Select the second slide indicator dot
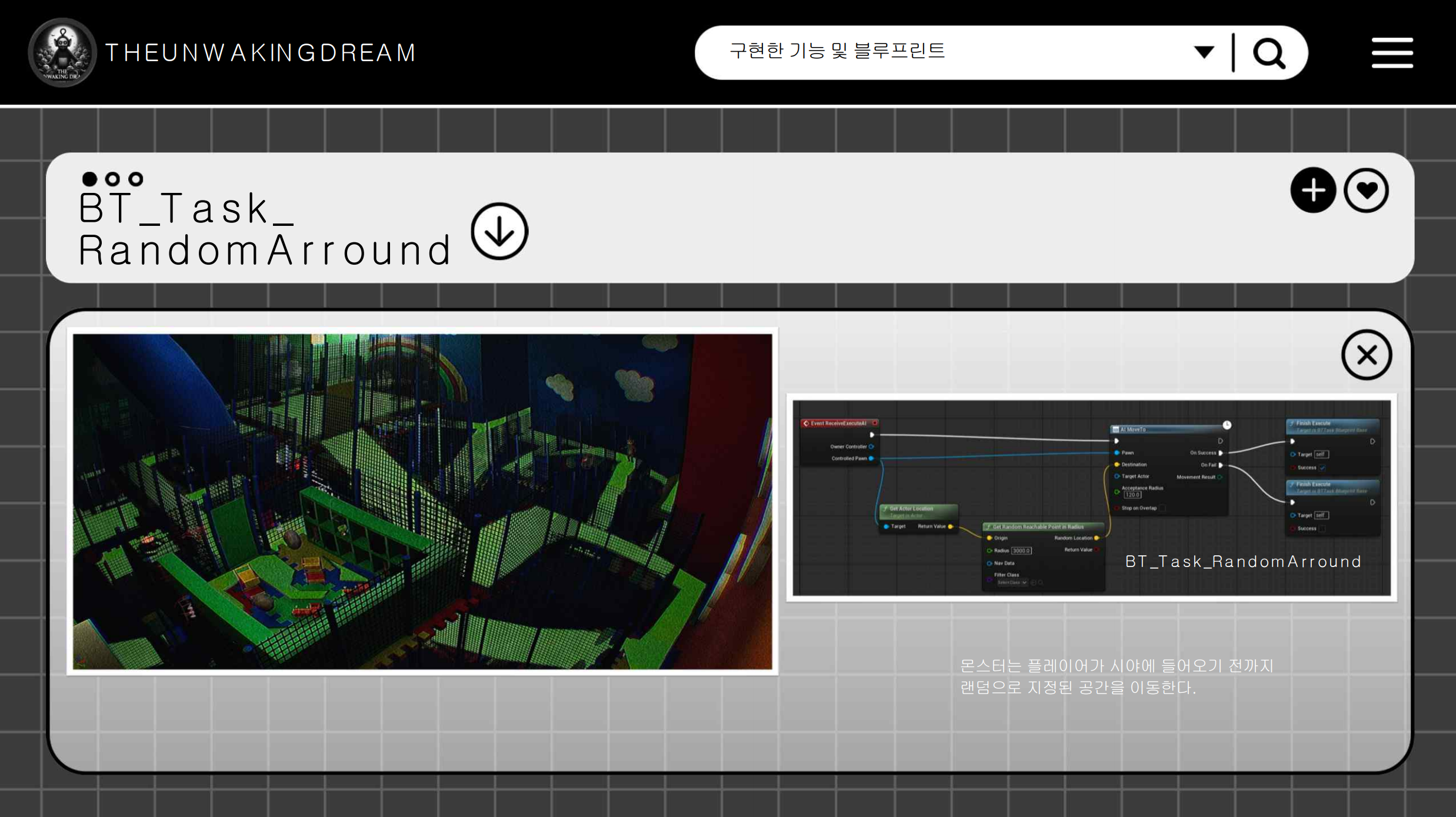This screenshot has width=1456, height=817. pos(112,179)
